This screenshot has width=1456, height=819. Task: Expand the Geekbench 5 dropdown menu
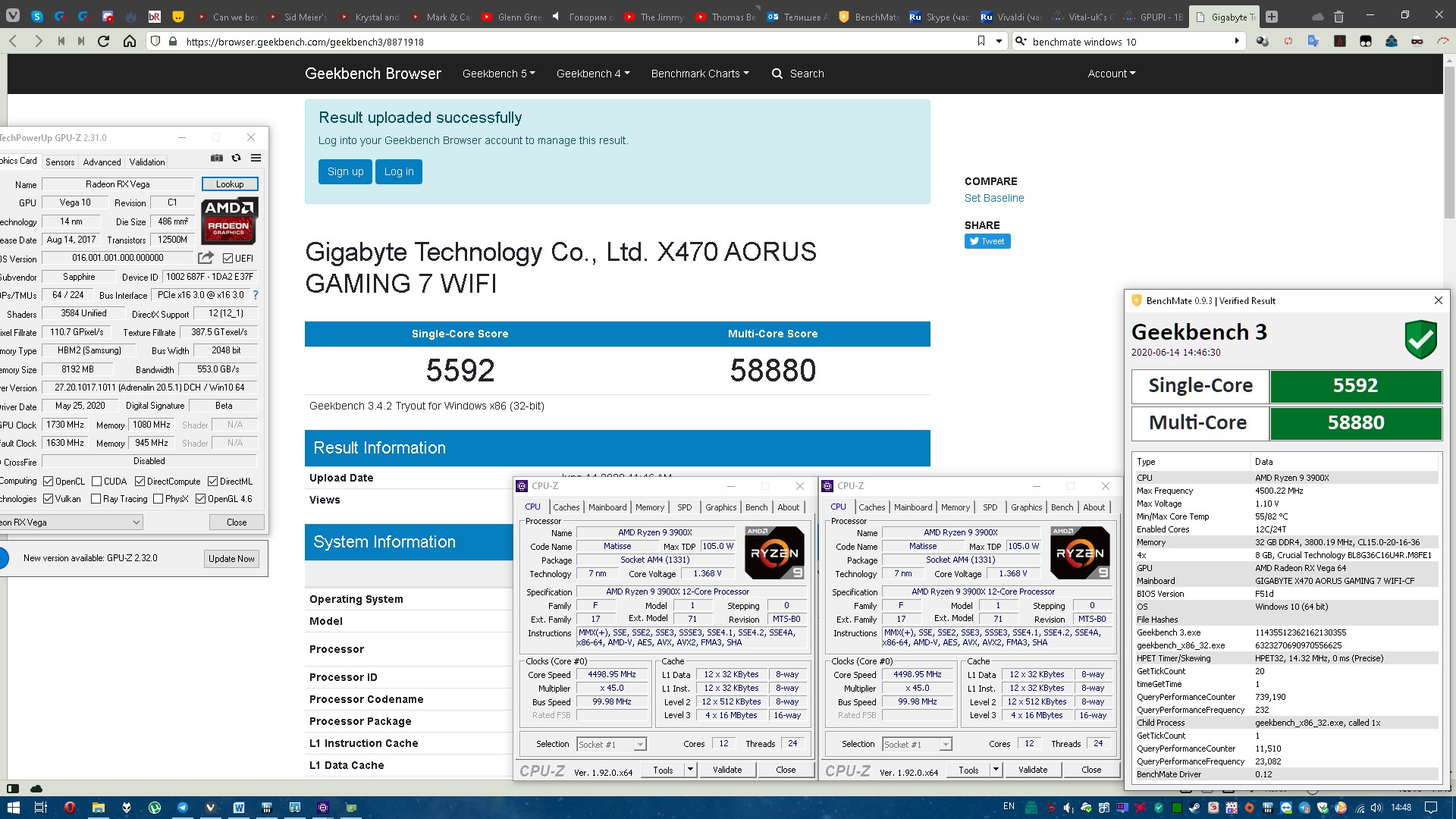tap(499, 74)
